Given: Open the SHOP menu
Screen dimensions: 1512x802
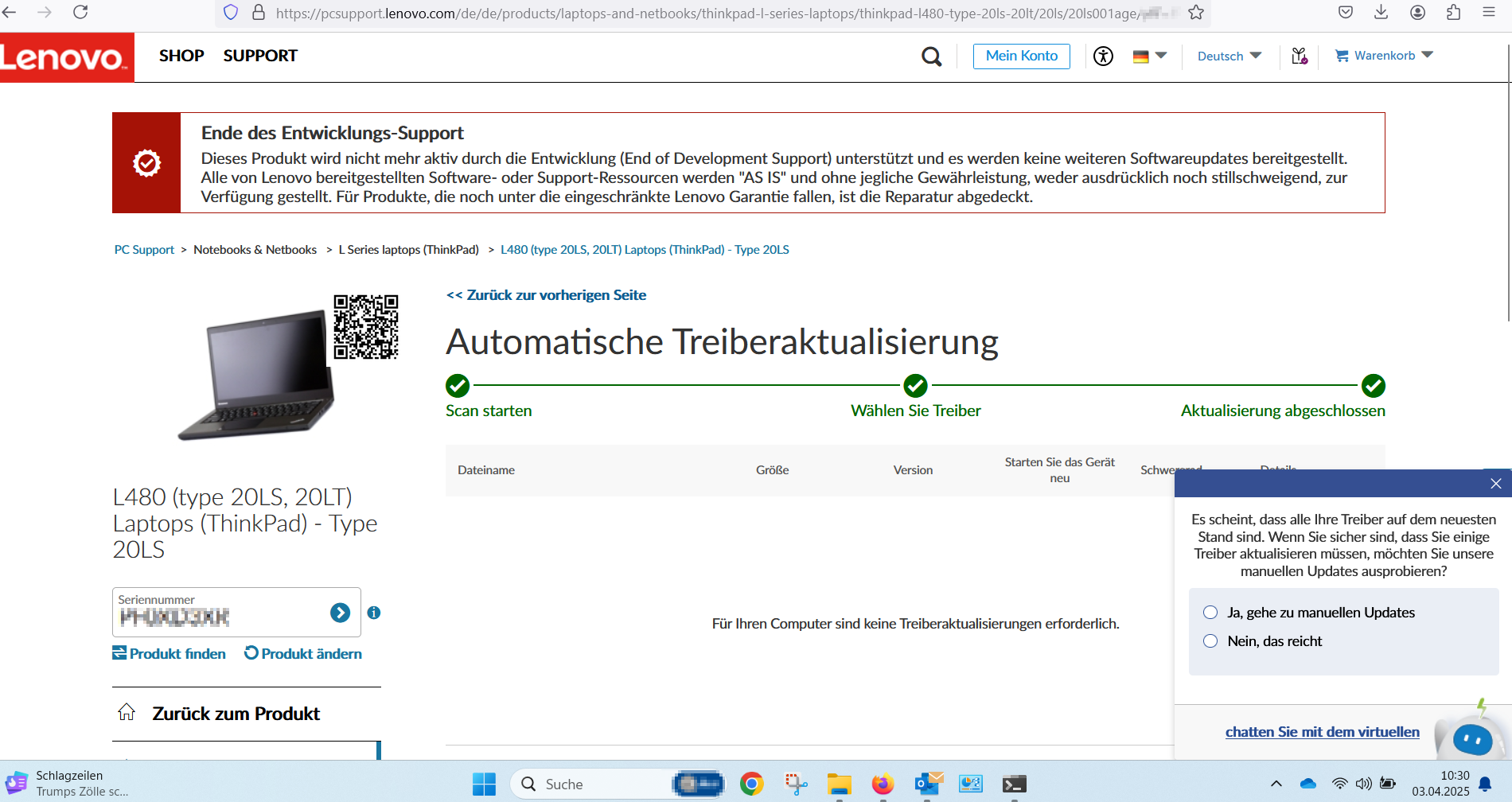Looking at the screenshot, I should pos(181,56).
